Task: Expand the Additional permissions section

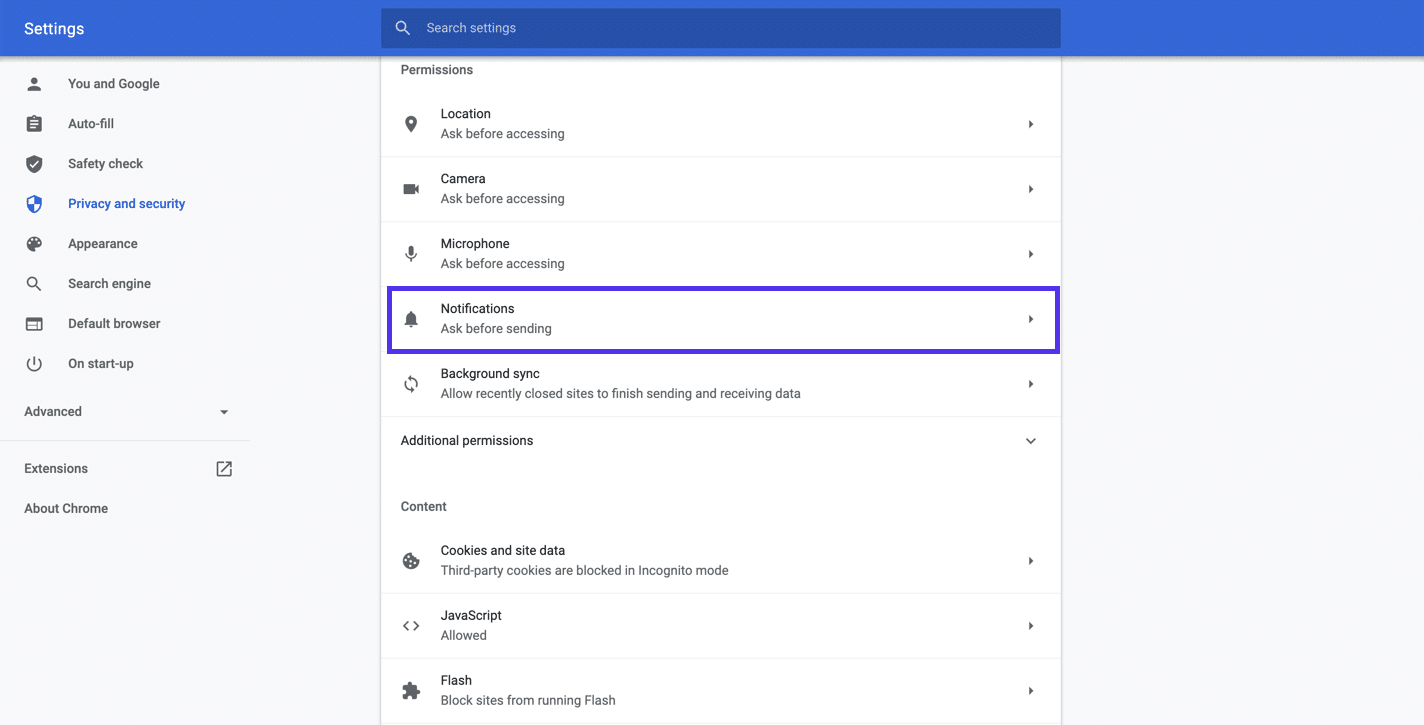Action: [x=1030, y=440]
